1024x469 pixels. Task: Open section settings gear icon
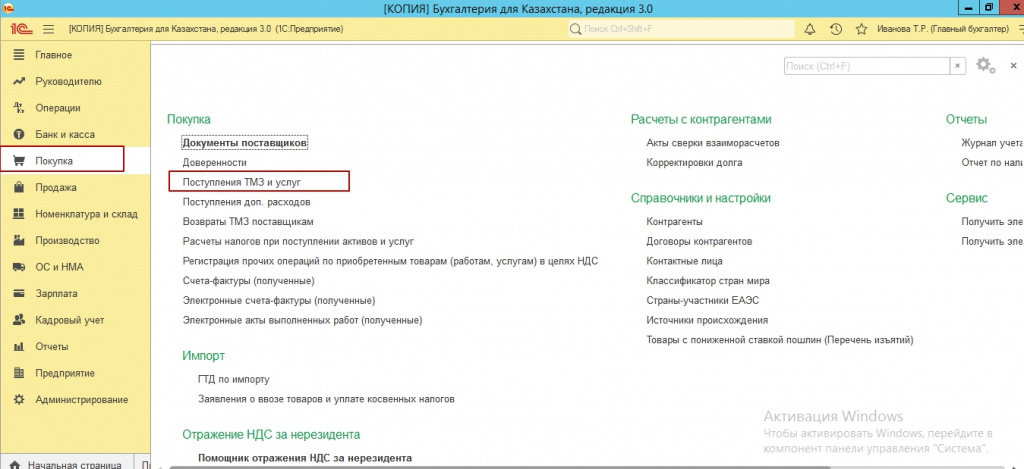click(x=985, y=65)
